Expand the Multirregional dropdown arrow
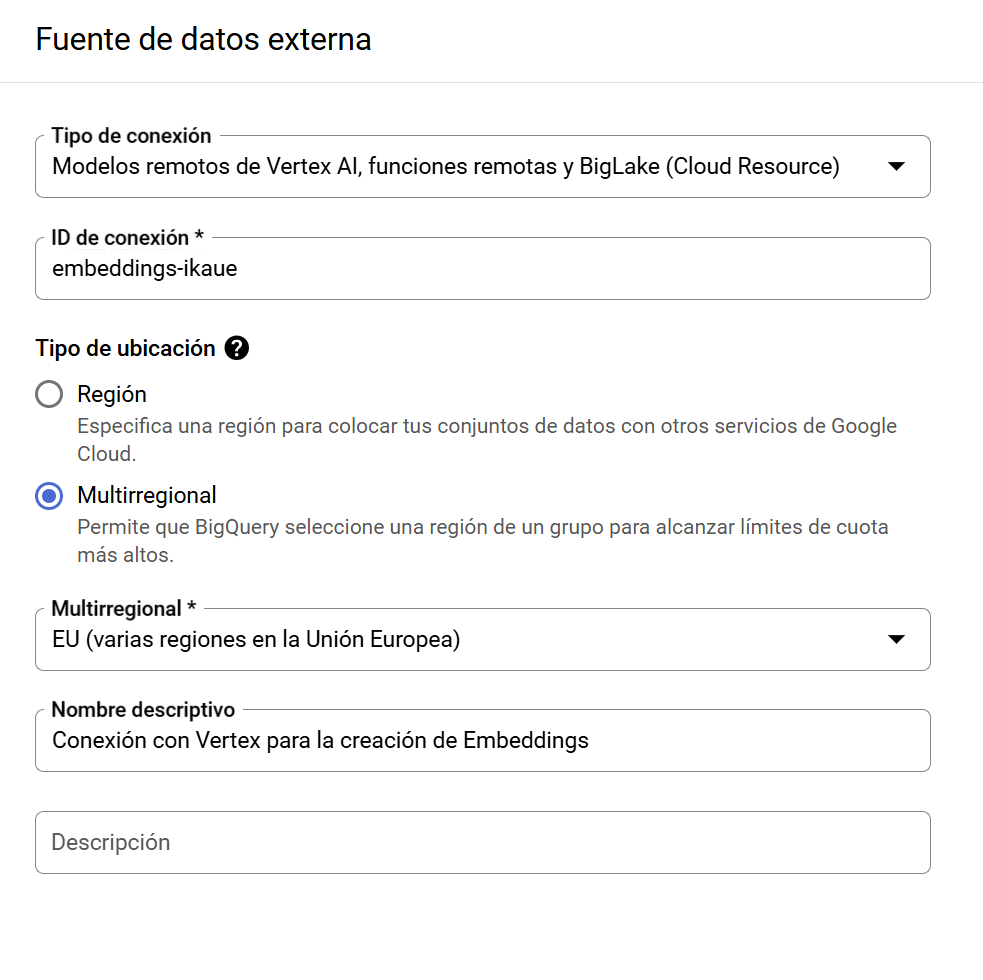Screen dimensions: 983x980 (896, 639)
